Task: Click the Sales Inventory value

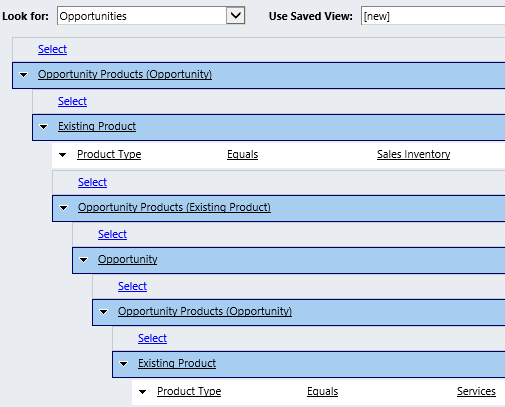Action: (x=414, y=154)
